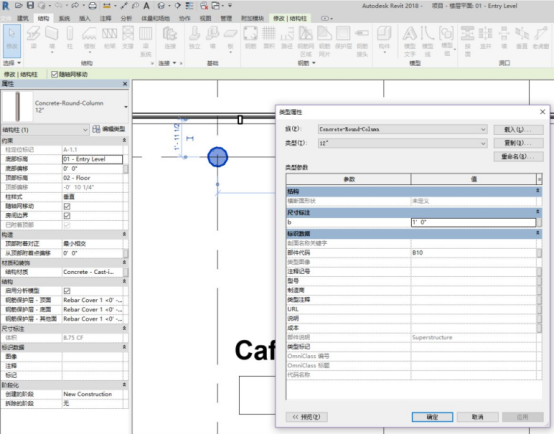This screenshot has height=434, width=554.
Task: Select the Brace tool in the ribbon
Action: 128,37
